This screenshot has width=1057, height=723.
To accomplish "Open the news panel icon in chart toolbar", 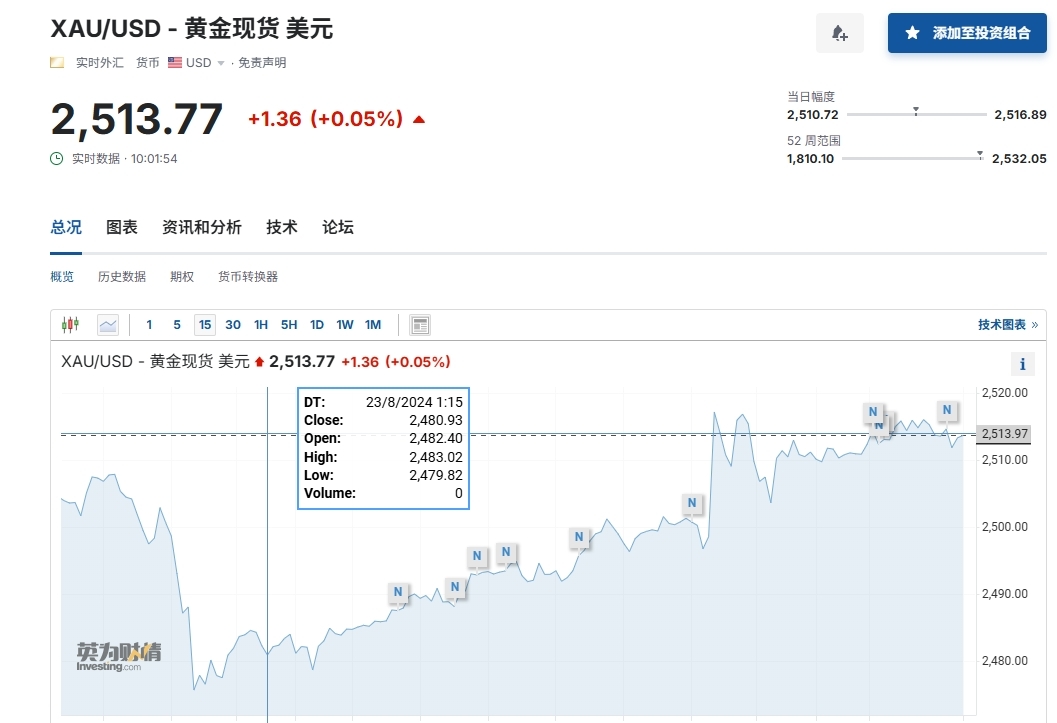I will coord(420,325).
